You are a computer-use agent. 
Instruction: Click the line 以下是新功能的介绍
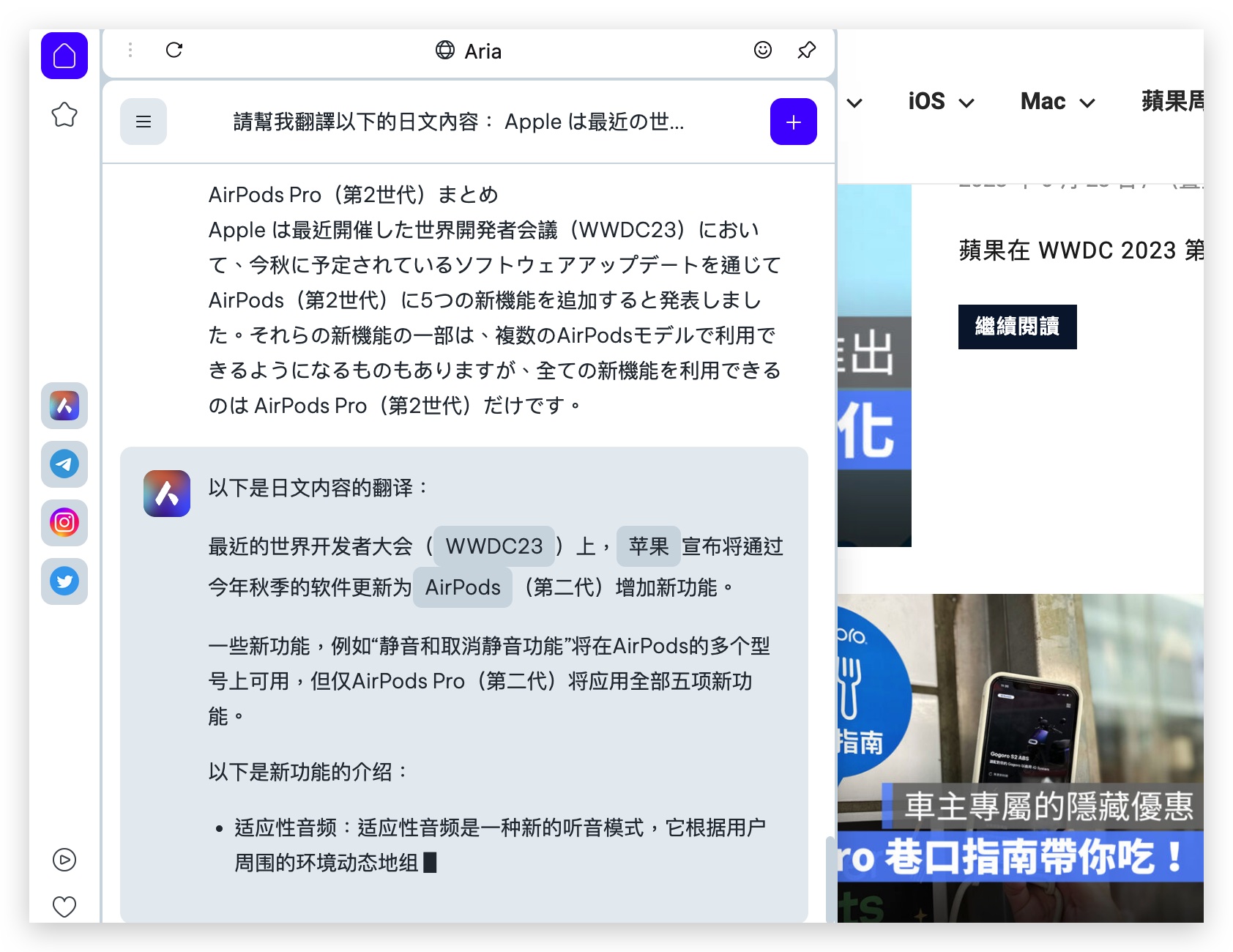click(308, 772)
